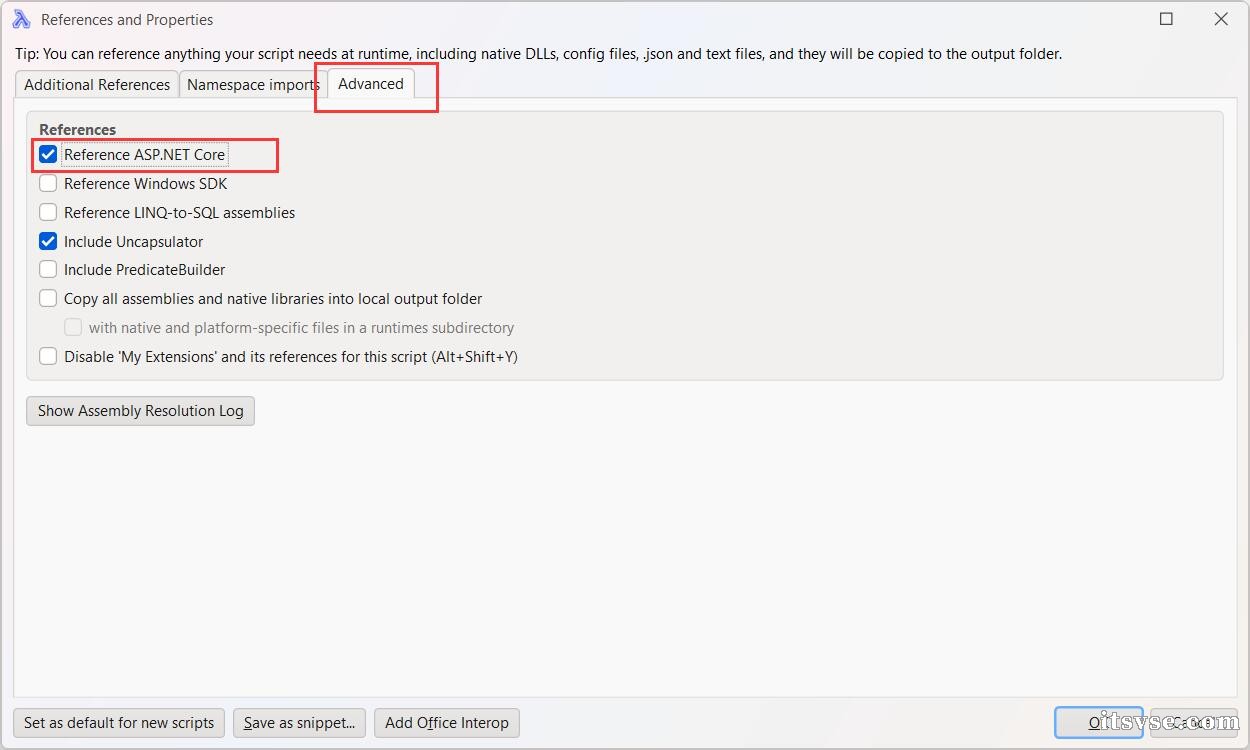
Task: Click Save as snippet button
Action: click(299, 723)
